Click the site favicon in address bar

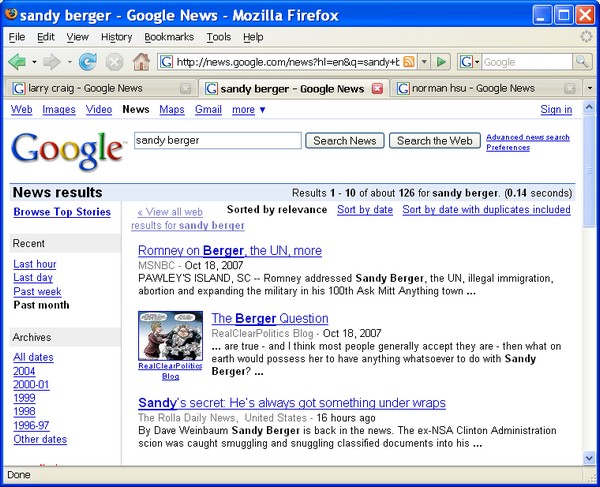pyautogui.click(x=166, y=62)
